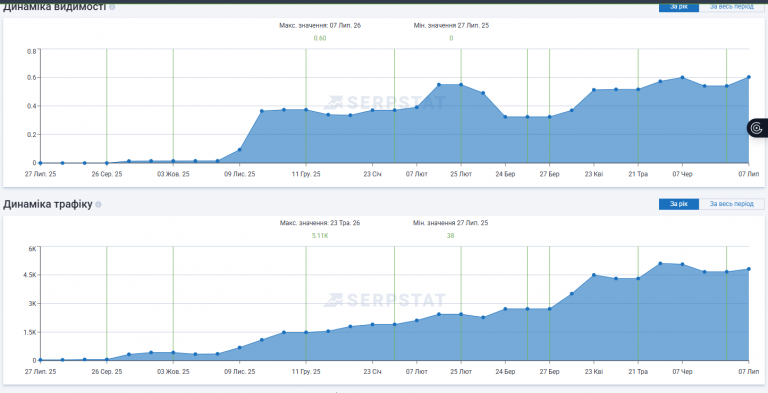
Task: Click 03 Жов. 25 axis label in traffic chart
Action: [173, 372]
